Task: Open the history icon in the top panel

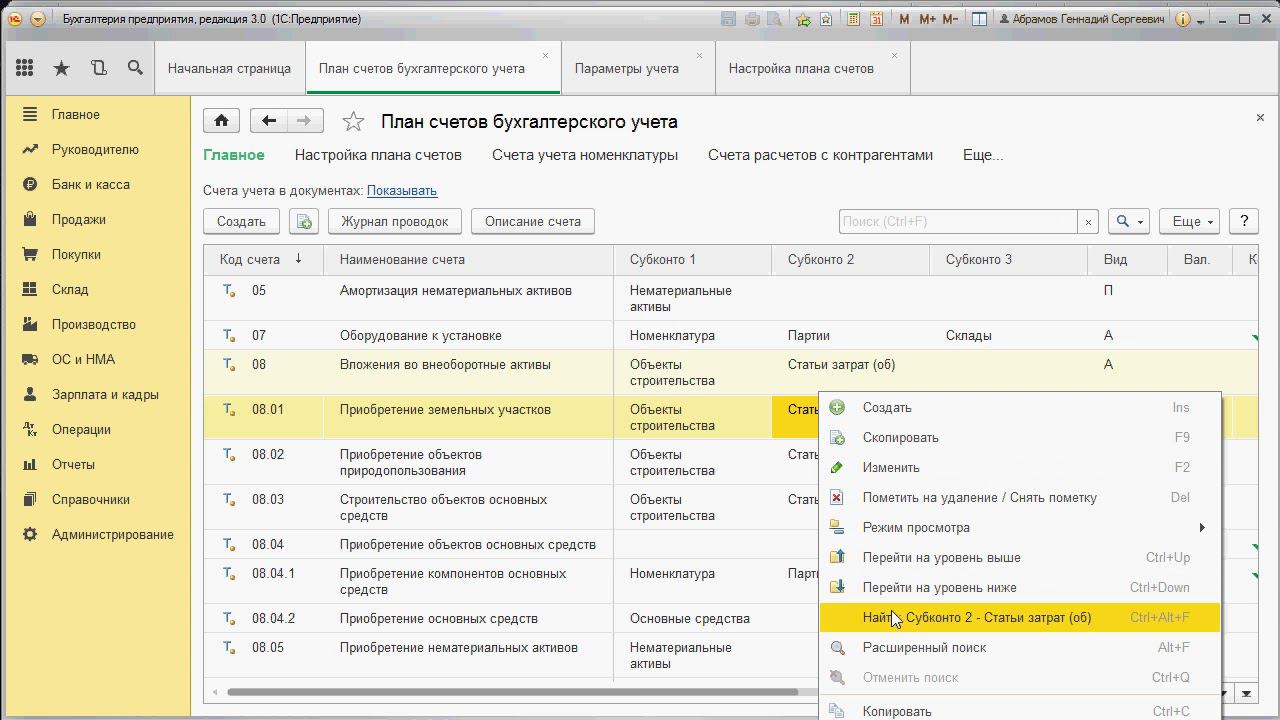Action: [98, 68]
